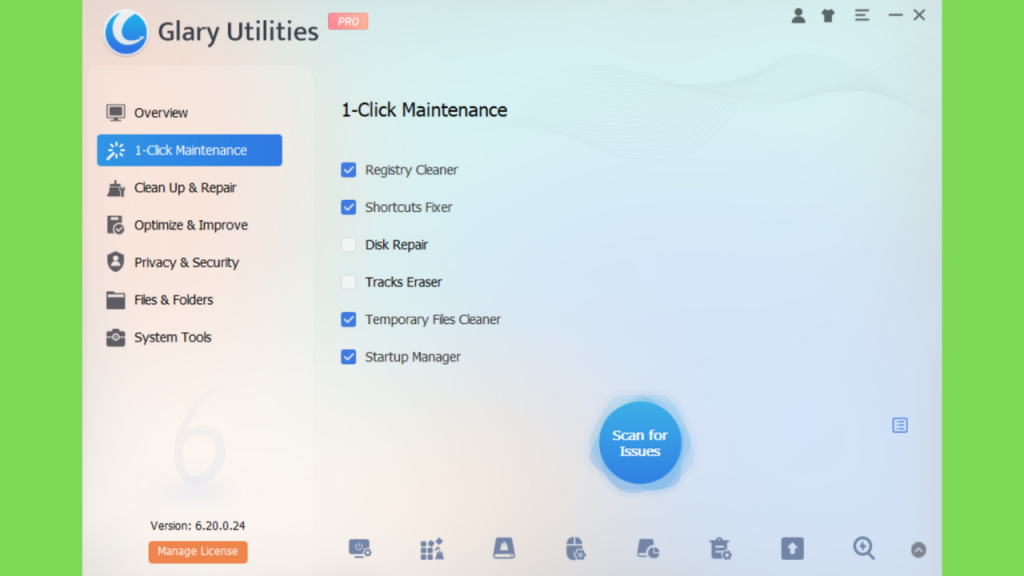Open the list options icon beside the scan button
The height and width of the screenshot is (576, 1024).
900,425
